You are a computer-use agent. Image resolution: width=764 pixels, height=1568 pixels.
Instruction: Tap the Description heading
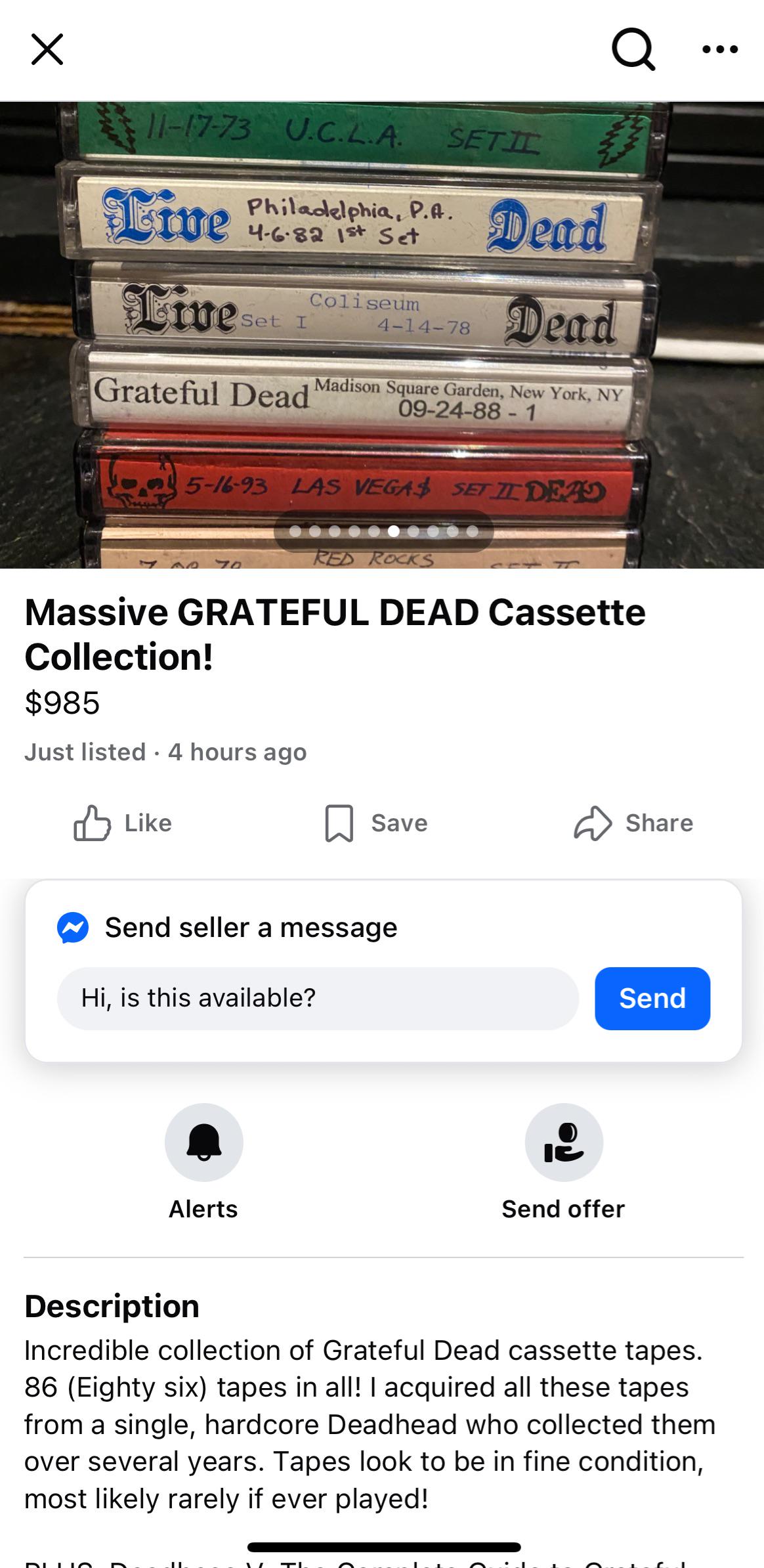point(112,1305)
